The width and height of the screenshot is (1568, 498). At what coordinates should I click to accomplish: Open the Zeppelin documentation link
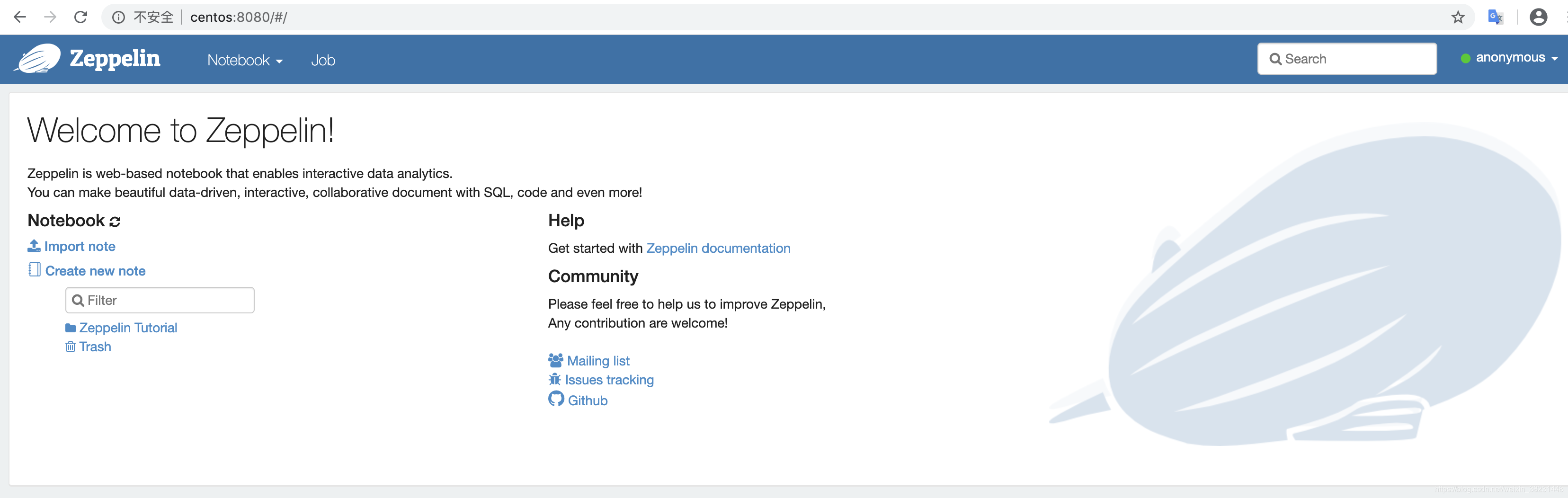tap(718, 249)
